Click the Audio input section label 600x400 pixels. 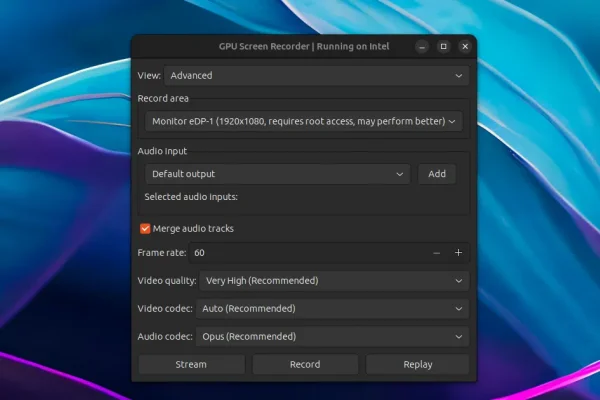[162, 151]
